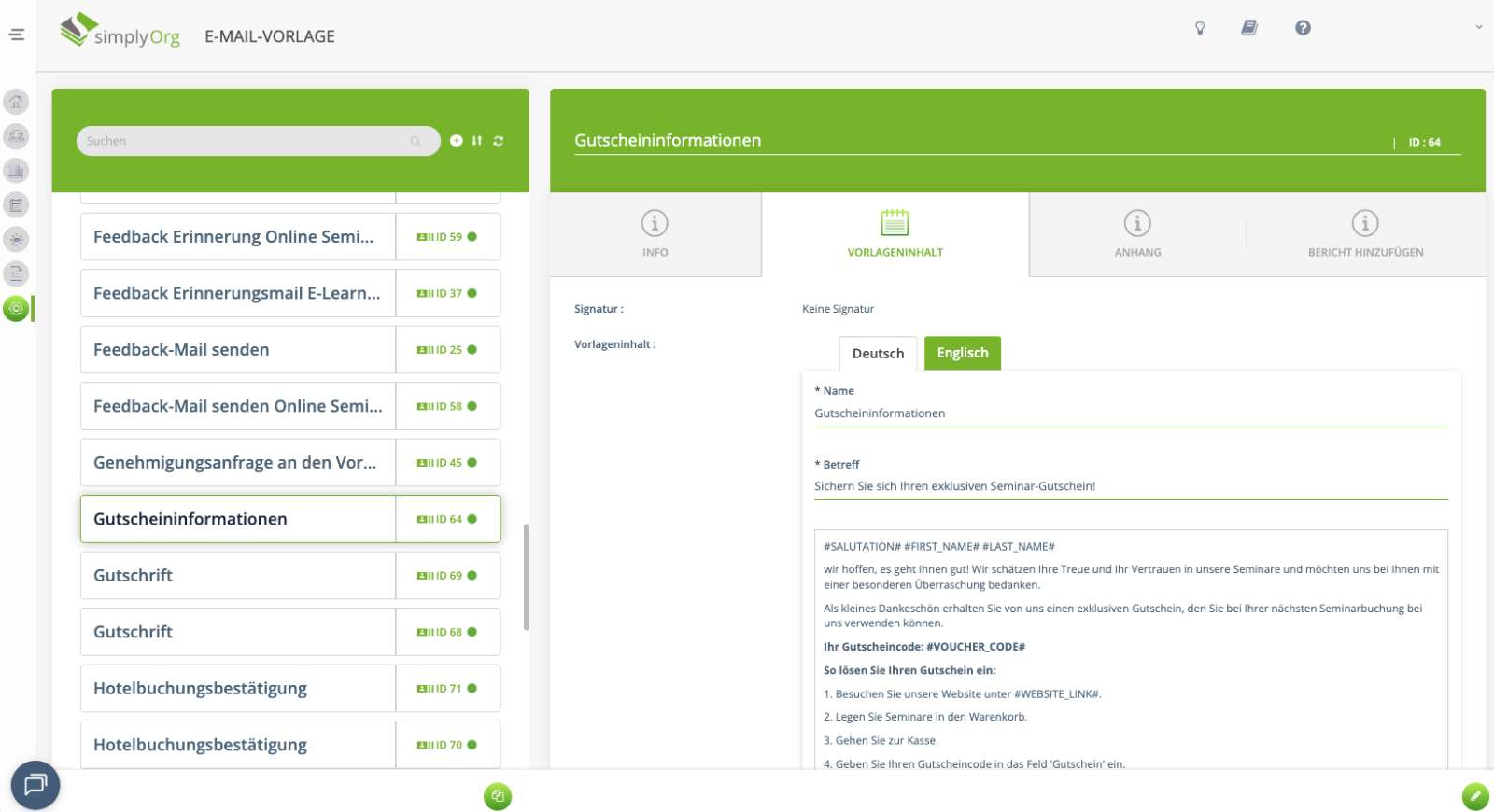Viewport: 1494px width, 812px height.
Task: Select the Deutsch language tab
Action: pos(878,354)
